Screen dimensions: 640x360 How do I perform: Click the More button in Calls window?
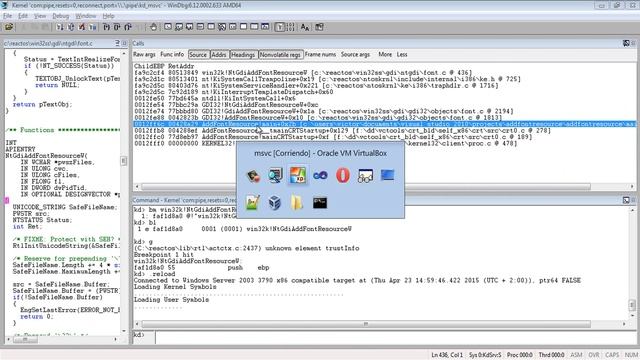[x=385, y=54]
